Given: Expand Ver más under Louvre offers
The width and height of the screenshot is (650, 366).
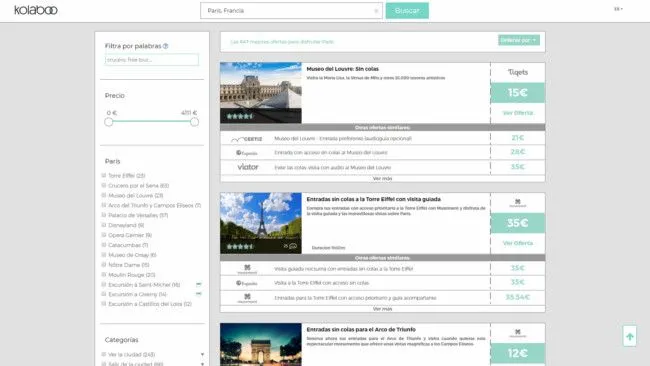Looking at the screenshot, I should tap(382, 179).
